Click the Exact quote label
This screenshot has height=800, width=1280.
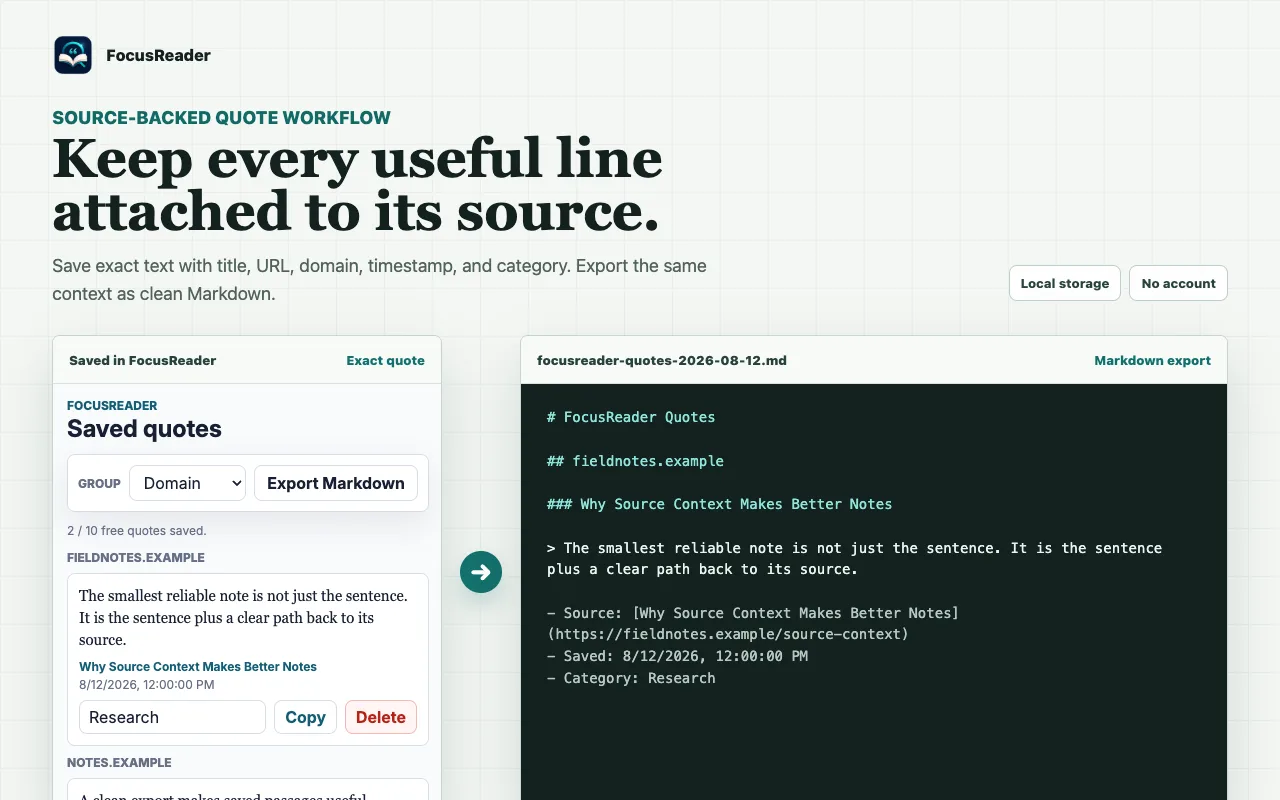(386, 360)
